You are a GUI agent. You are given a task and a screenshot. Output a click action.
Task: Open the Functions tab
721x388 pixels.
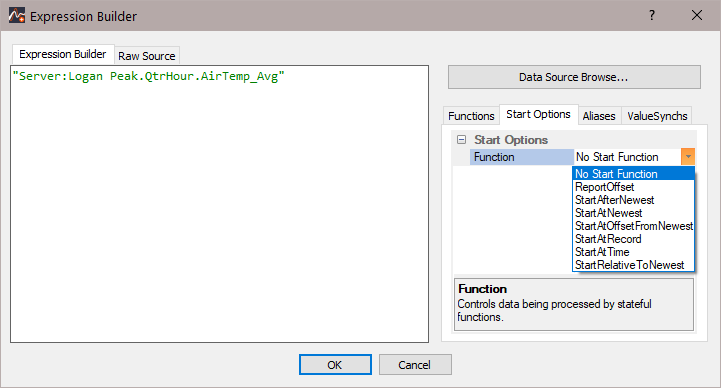(x=471, y=116)
